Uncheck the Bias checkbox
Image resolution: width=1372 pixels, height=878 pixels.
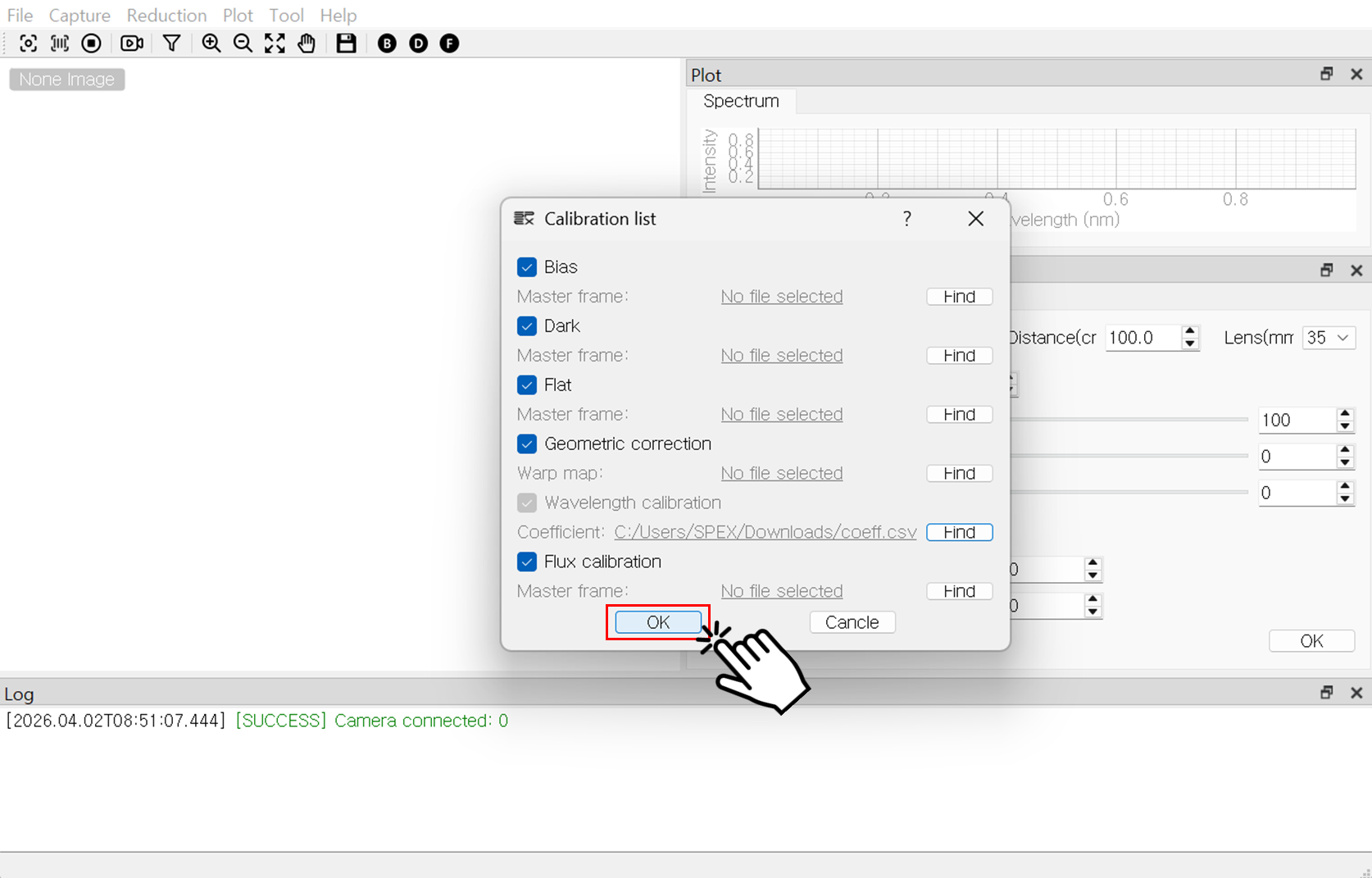click(x=527, y=267)
